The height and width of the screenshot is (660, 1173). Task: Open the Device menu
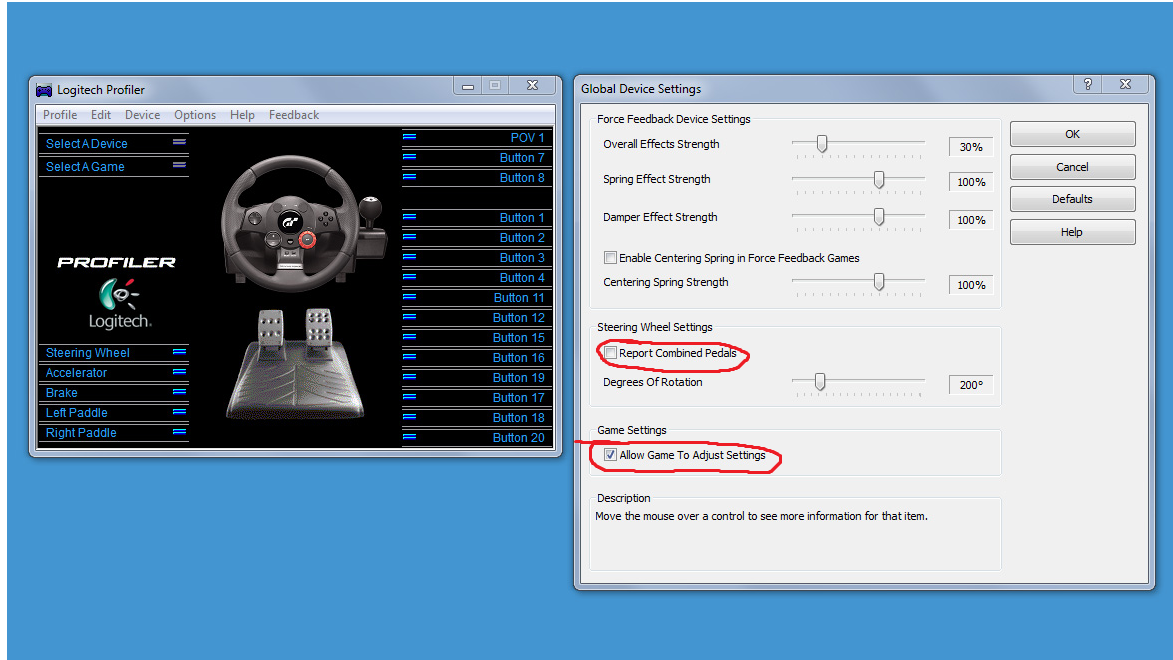point(142,114)
